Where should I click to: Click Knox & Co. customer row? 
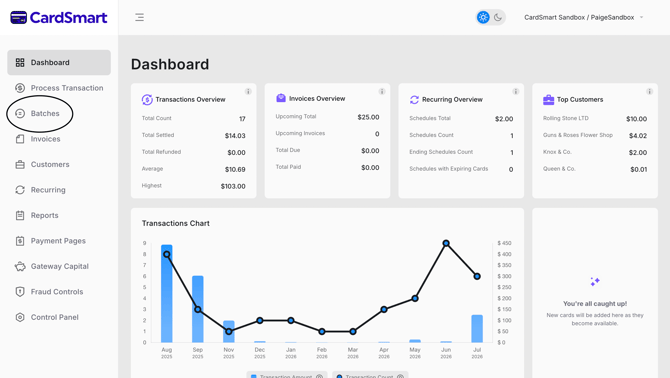tap(595, 152)
